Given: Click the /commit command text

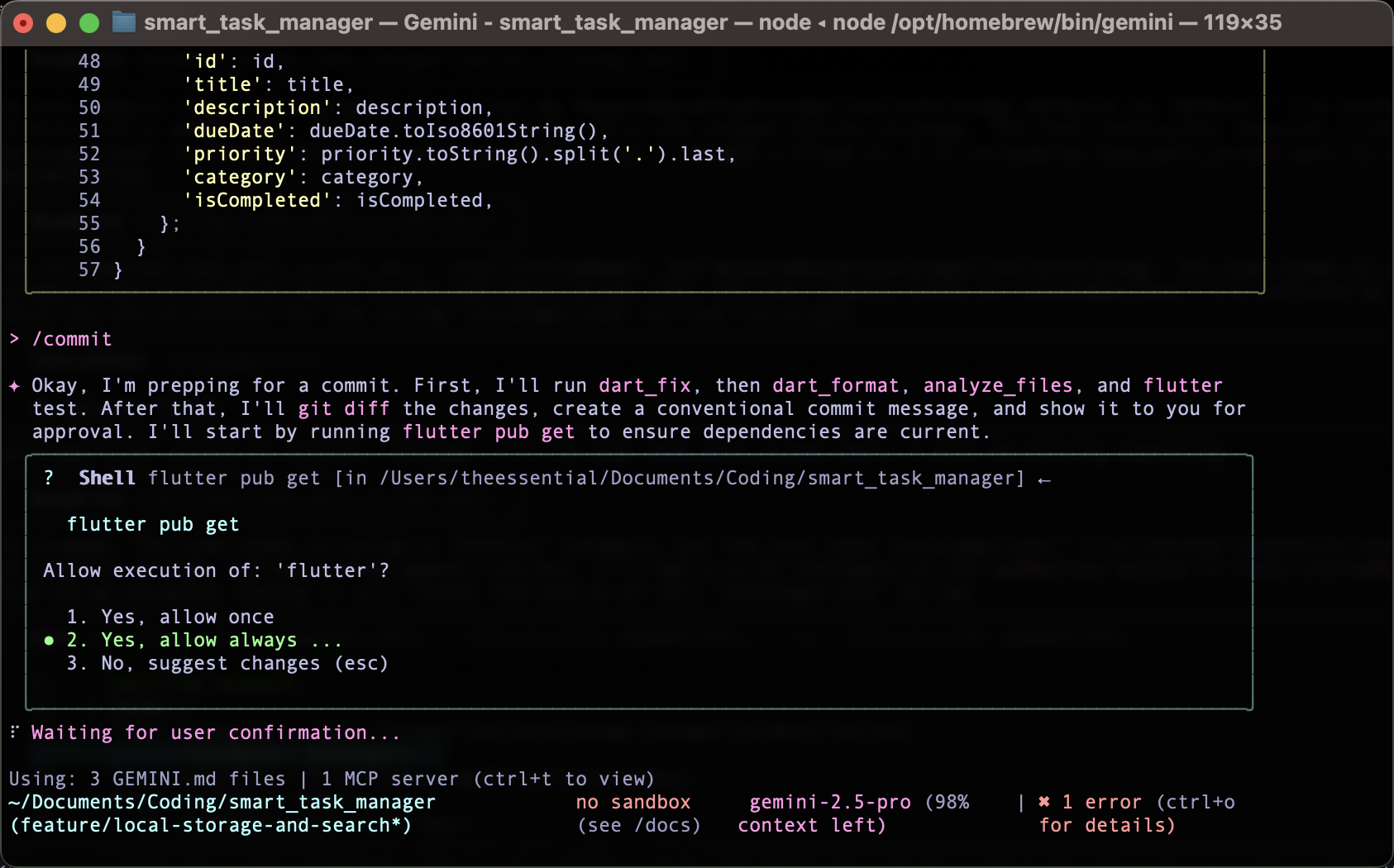Looking at the screenshot, I should click(72, 339).
